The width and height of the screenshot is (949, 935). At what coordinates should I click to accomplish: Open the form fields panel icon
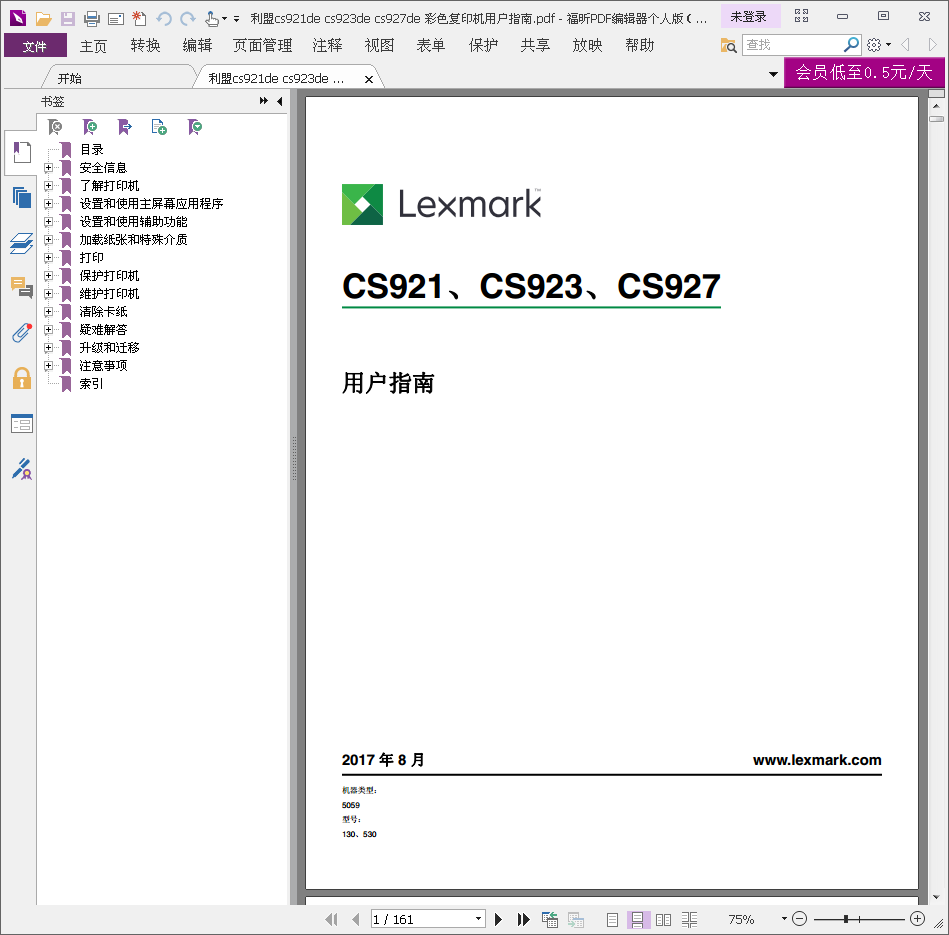coord(22,424)
